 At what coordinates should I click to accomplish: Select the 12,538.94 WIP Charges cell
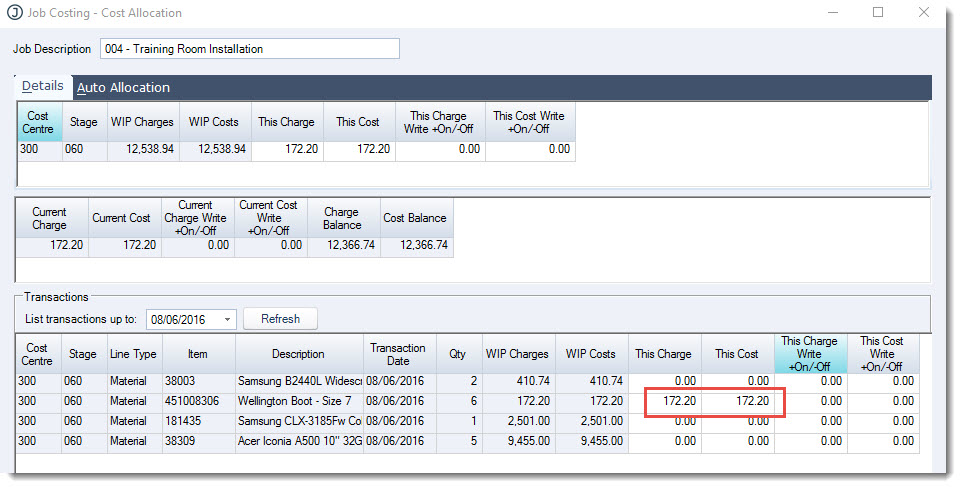click(x=143, y=149)
